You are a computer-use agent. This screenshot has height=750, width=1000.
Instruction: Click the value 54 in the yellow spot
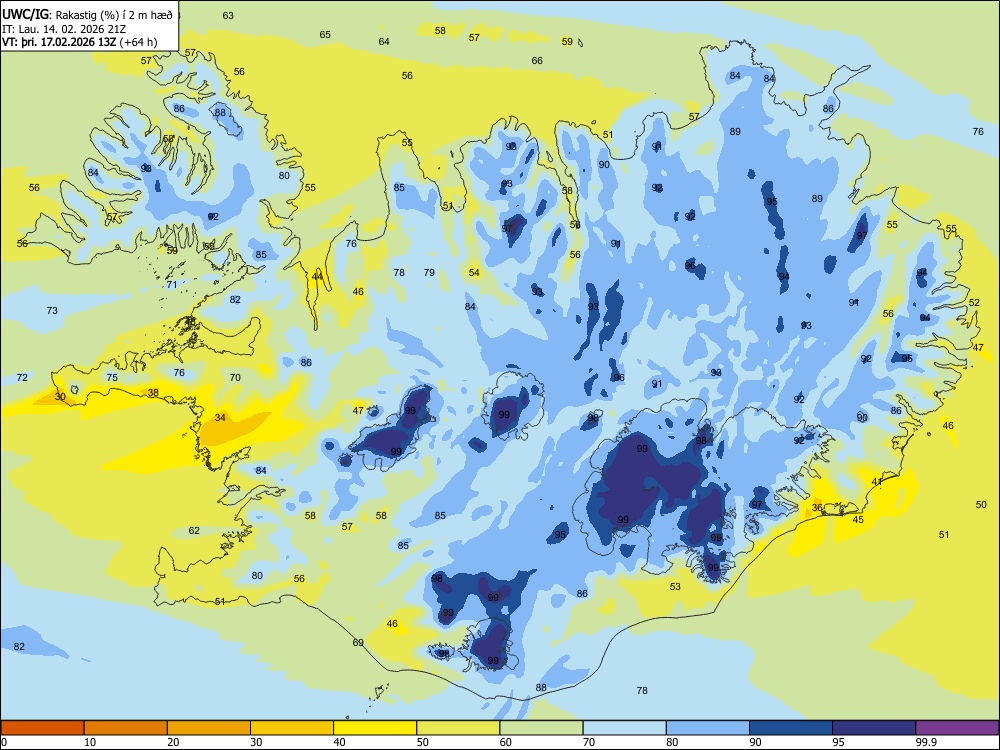474,272
